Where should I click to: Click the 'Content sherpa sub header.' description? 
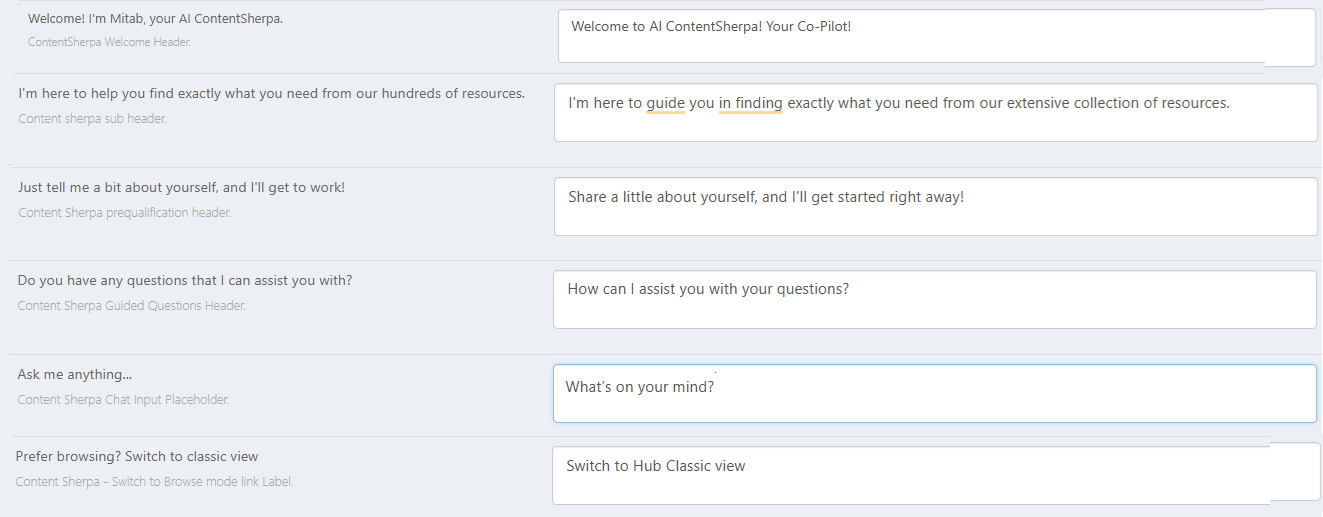92,118
